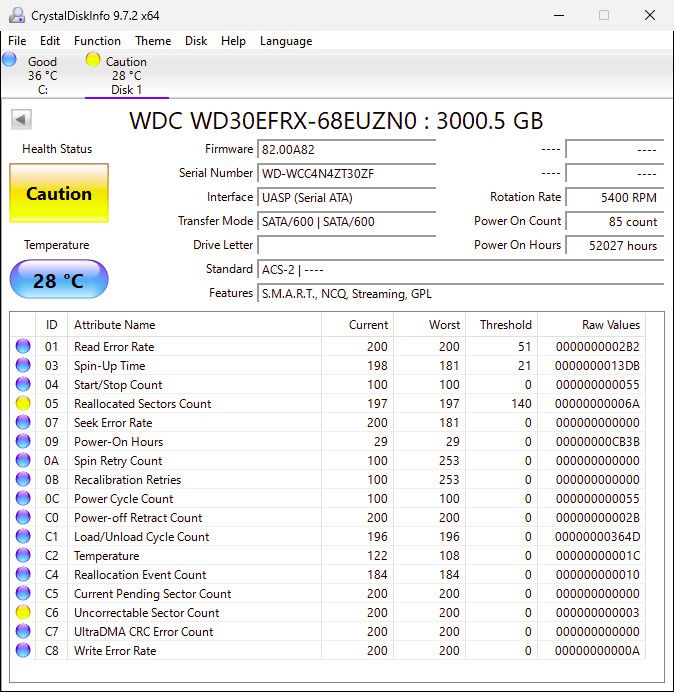Open the Theme menu

pos(153,41)
